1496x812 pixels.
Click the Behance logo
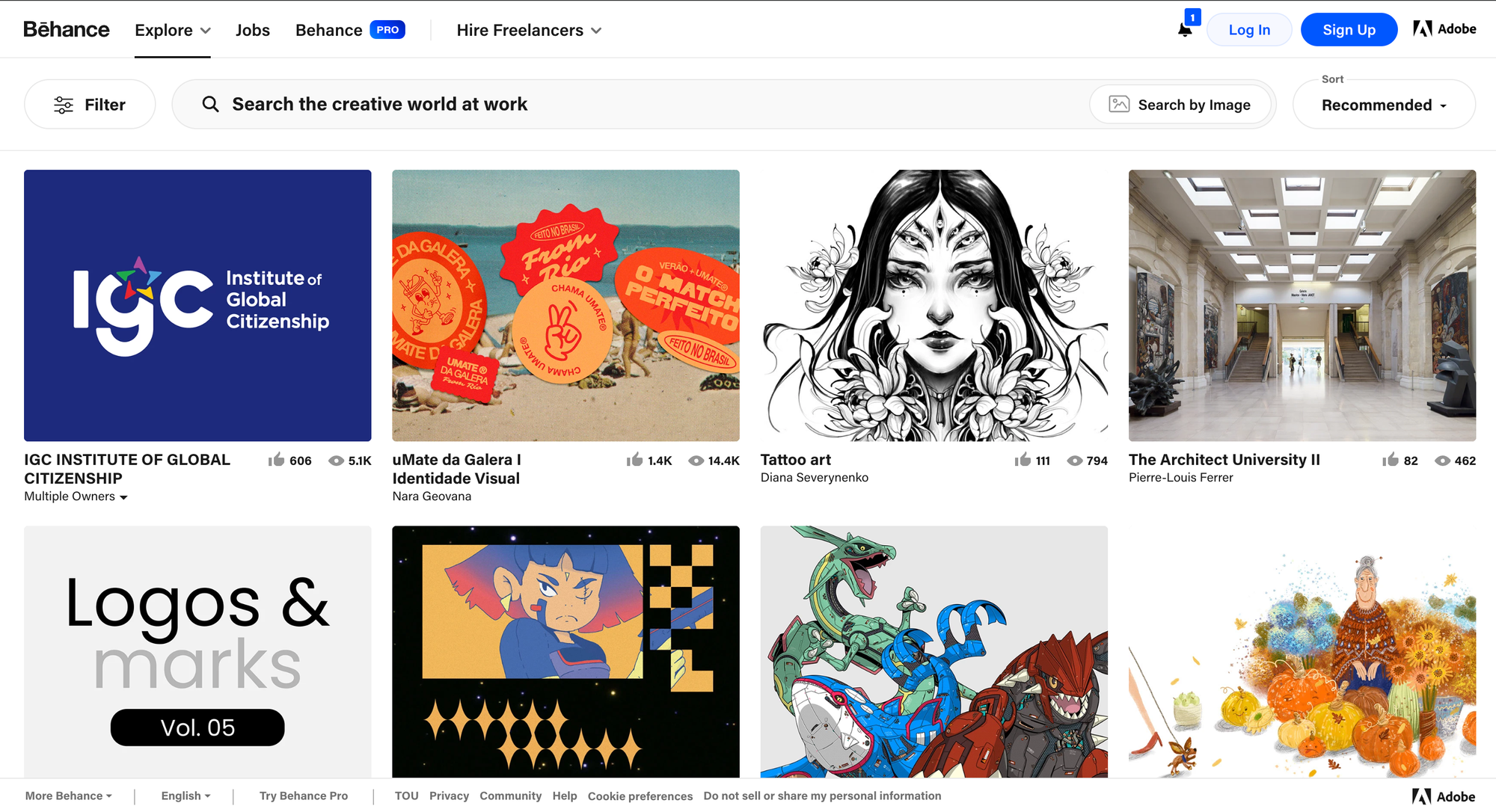(67, 30)
